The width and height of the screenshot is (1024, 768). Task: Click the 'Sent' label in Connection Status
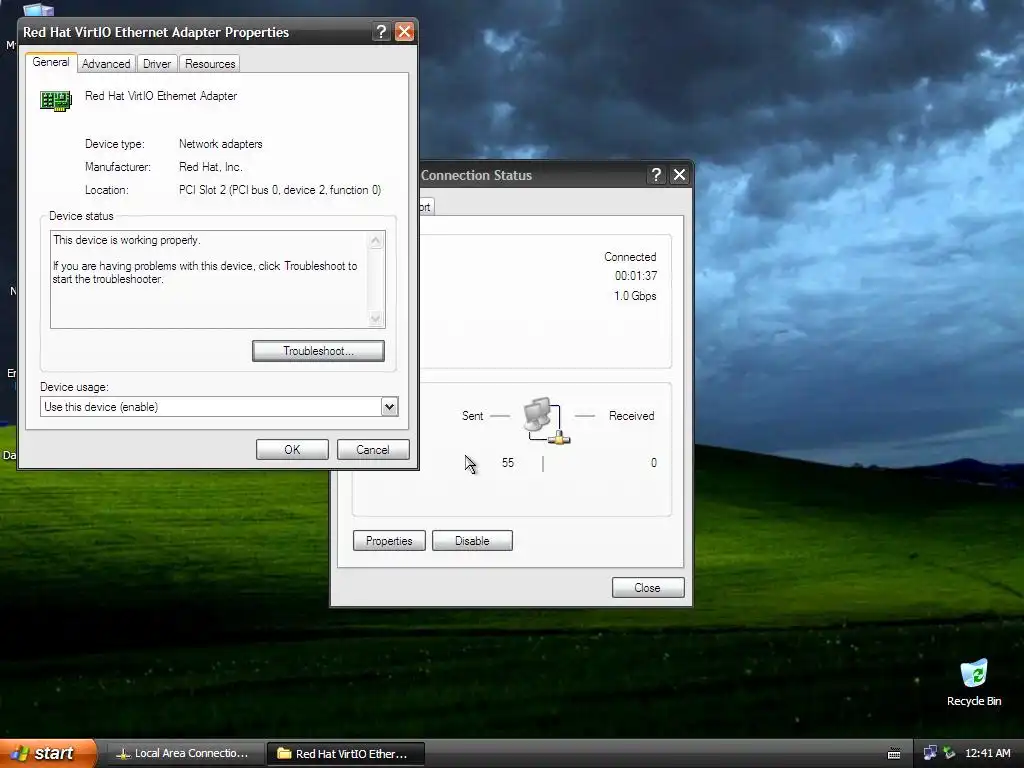472,416
